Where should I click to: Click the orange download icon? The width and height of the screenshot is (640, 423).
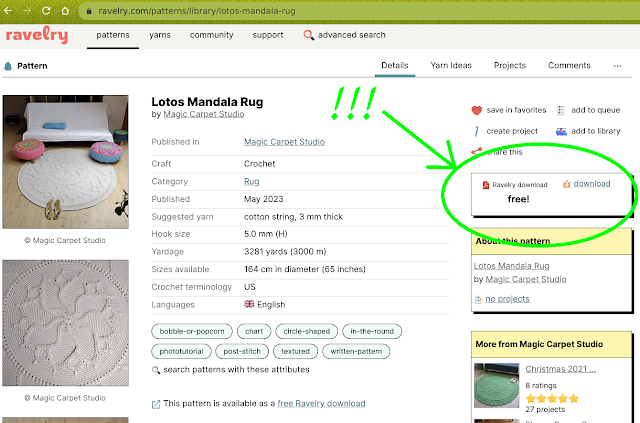pos(566,184)
